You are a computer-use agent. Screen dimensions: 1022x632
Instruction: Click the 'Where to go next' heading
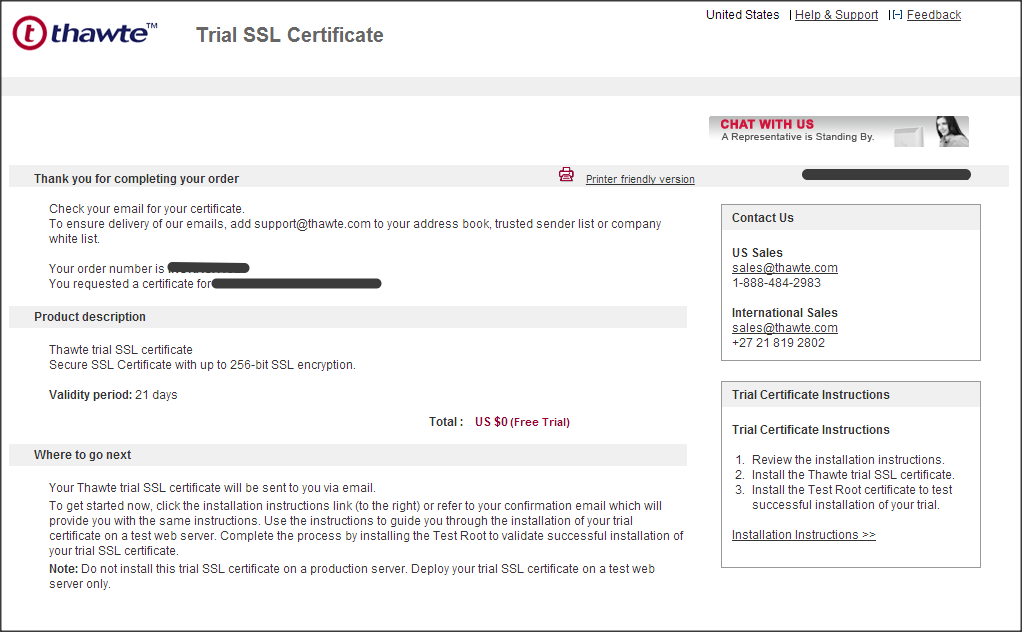(82, 455)
